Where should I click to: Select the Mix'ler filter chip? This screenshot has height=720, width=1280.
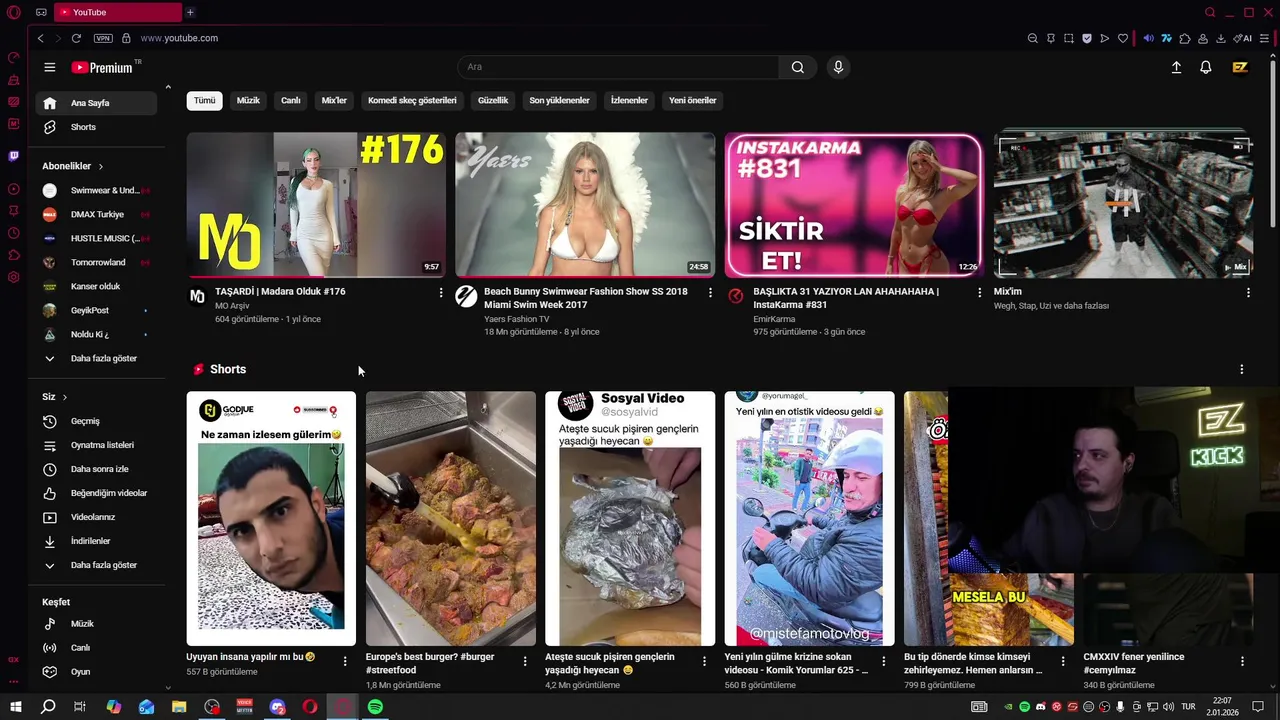point(334,100)
